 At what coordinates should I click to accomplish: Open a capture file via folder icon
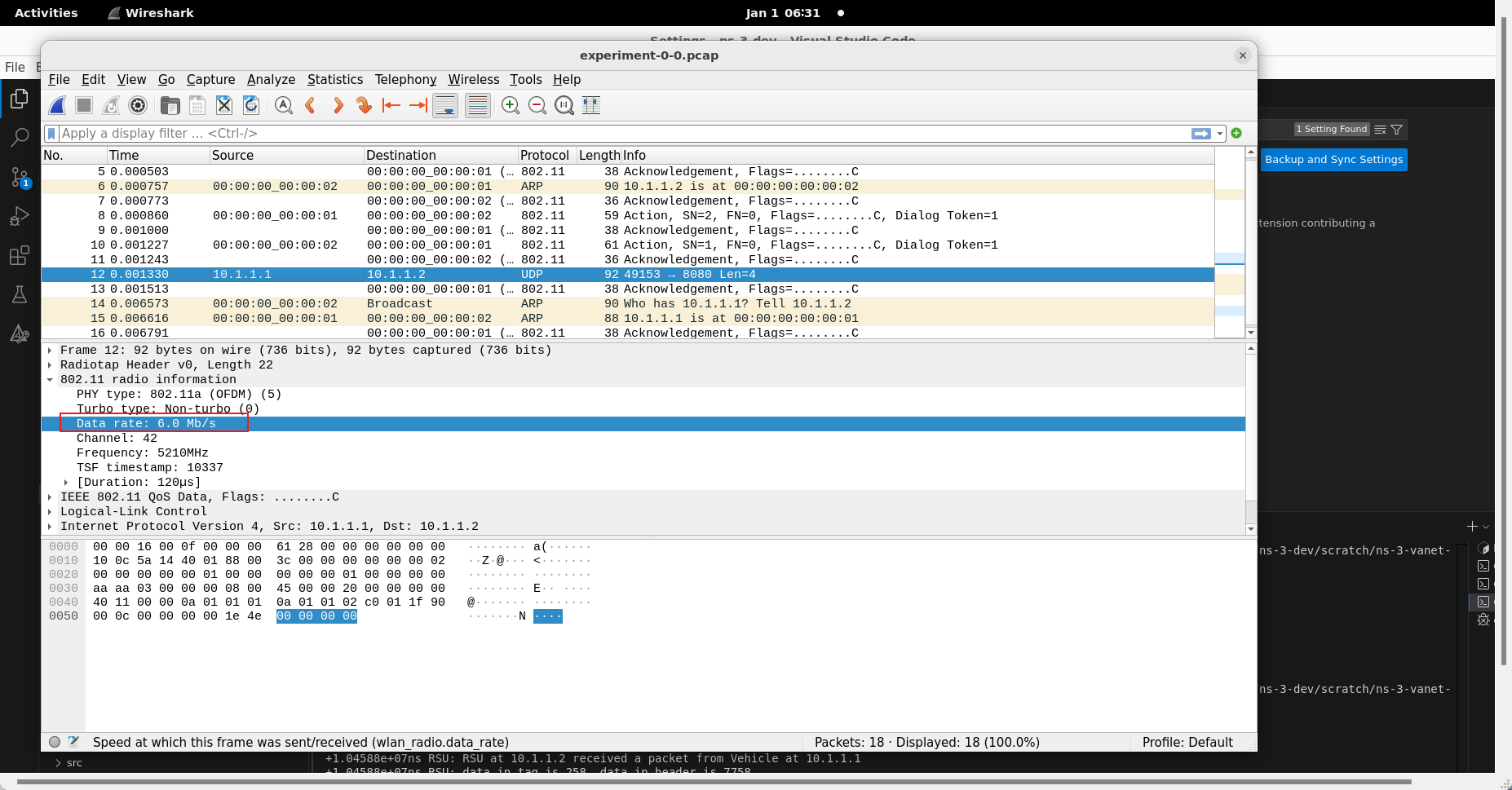[170, 105]
